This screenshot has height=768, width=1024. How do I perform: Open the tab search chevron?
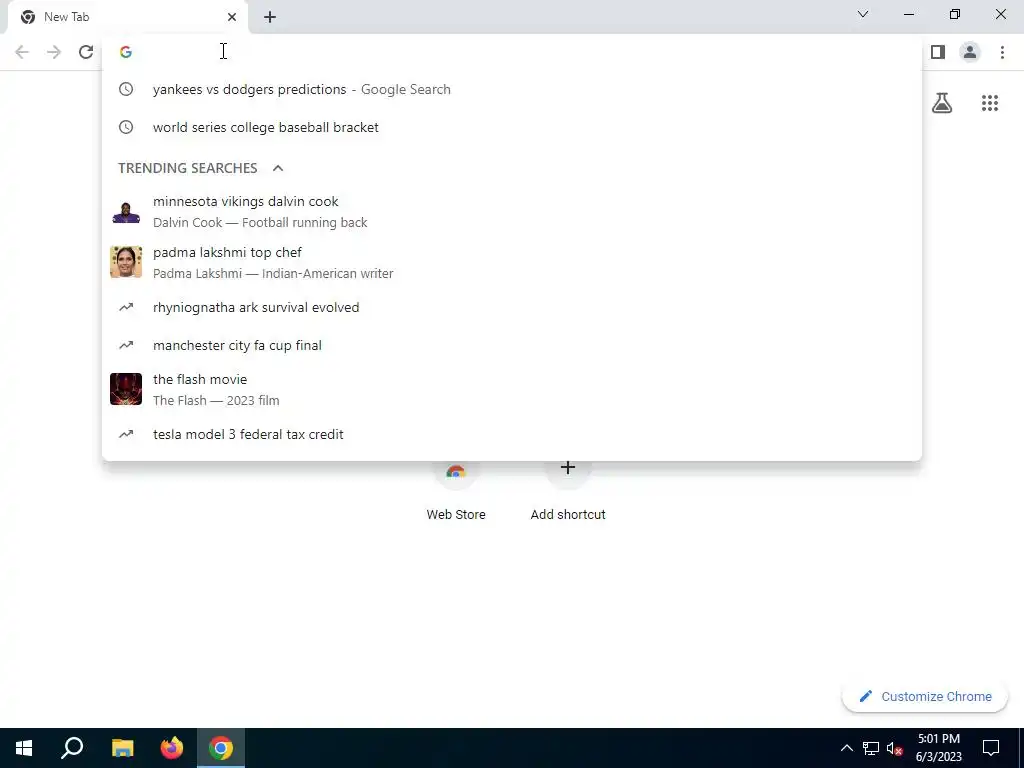pyautogui.click(x=863, y=14)
